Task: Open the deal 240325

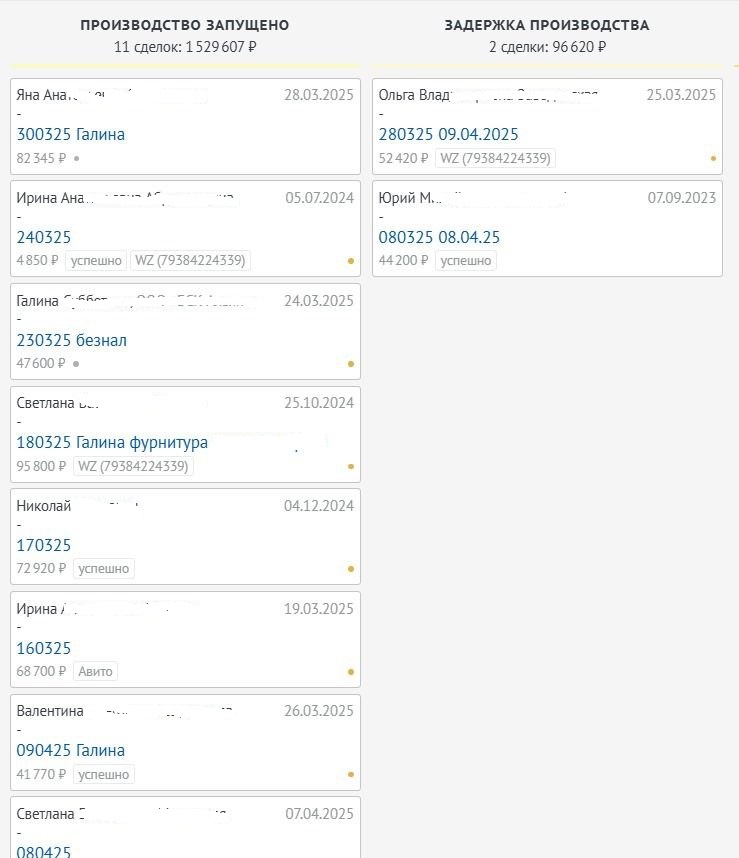Action: 44,237
